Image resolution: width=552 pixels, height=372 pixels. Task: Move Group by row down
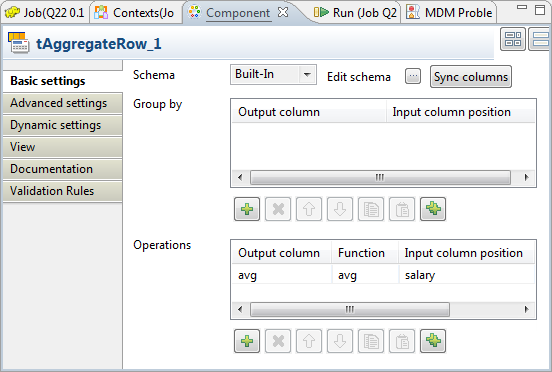coord(340,209)
